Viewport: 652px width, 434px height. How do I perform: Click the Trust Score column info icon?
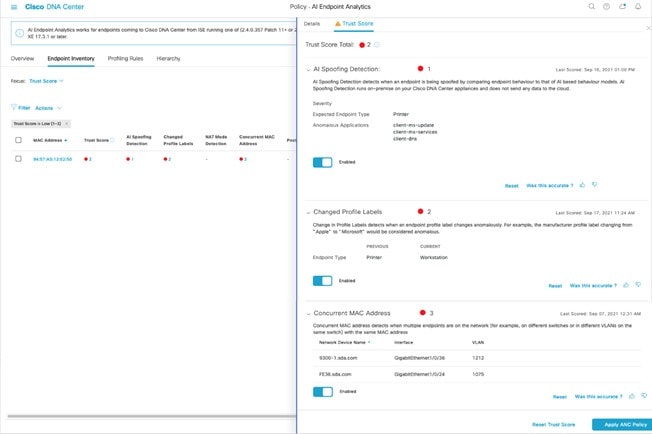point(112,140)
